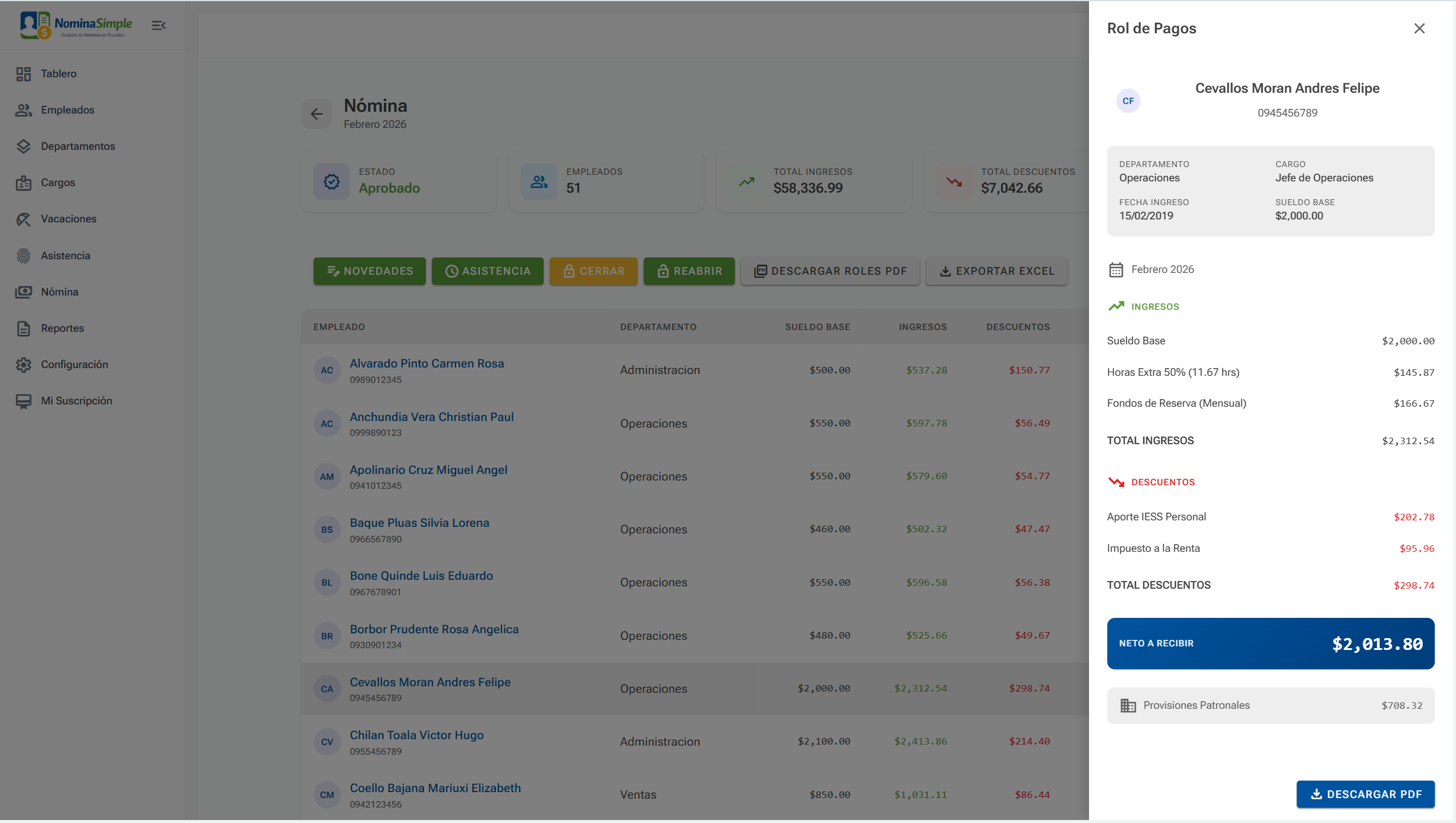Screen dimensions: 1456x823
Task: Open the Mi Suscripción sidebar item
Action: pos(76,401)
